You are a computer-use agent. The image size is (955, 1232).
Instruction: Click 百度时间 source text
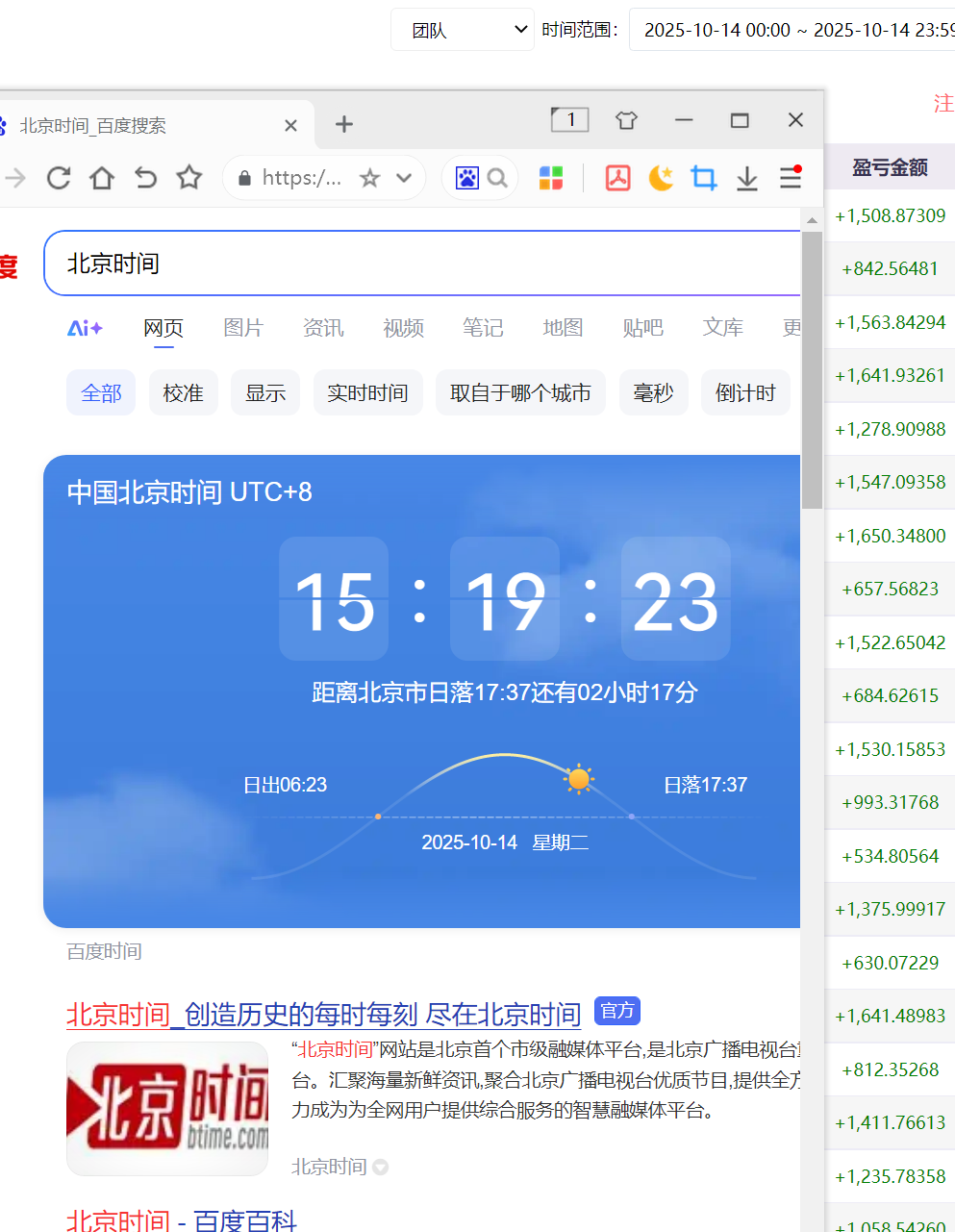104,951
